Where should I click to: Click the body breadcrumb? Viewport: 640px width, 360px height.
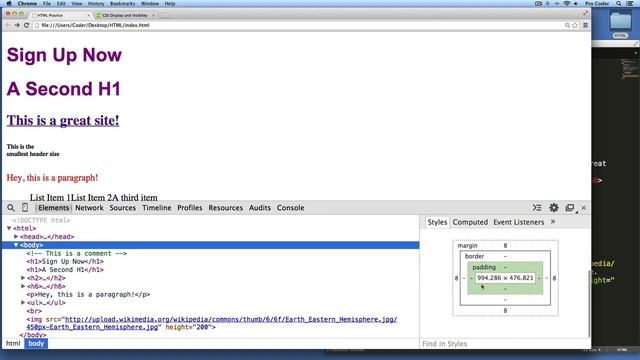tap(36, 343)
